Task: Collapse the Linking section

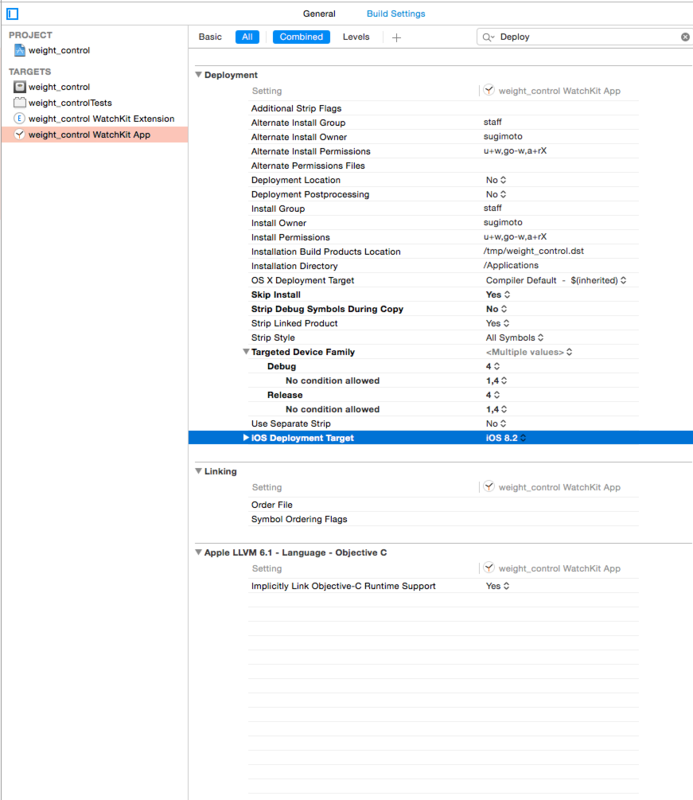Action: [x=199, y=471]
